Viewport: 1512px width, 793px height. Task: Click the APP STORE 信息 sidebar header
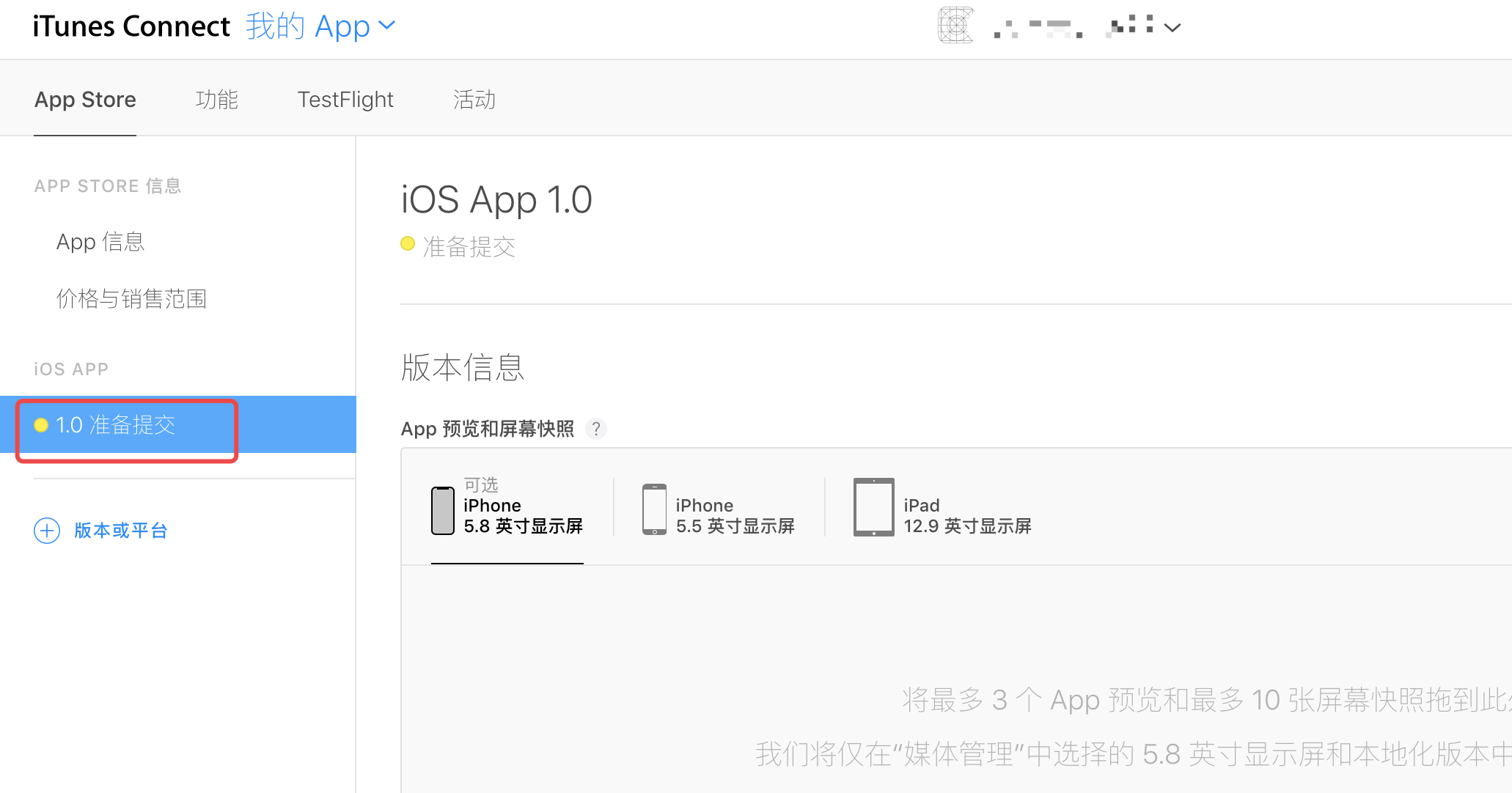[108, 186]
